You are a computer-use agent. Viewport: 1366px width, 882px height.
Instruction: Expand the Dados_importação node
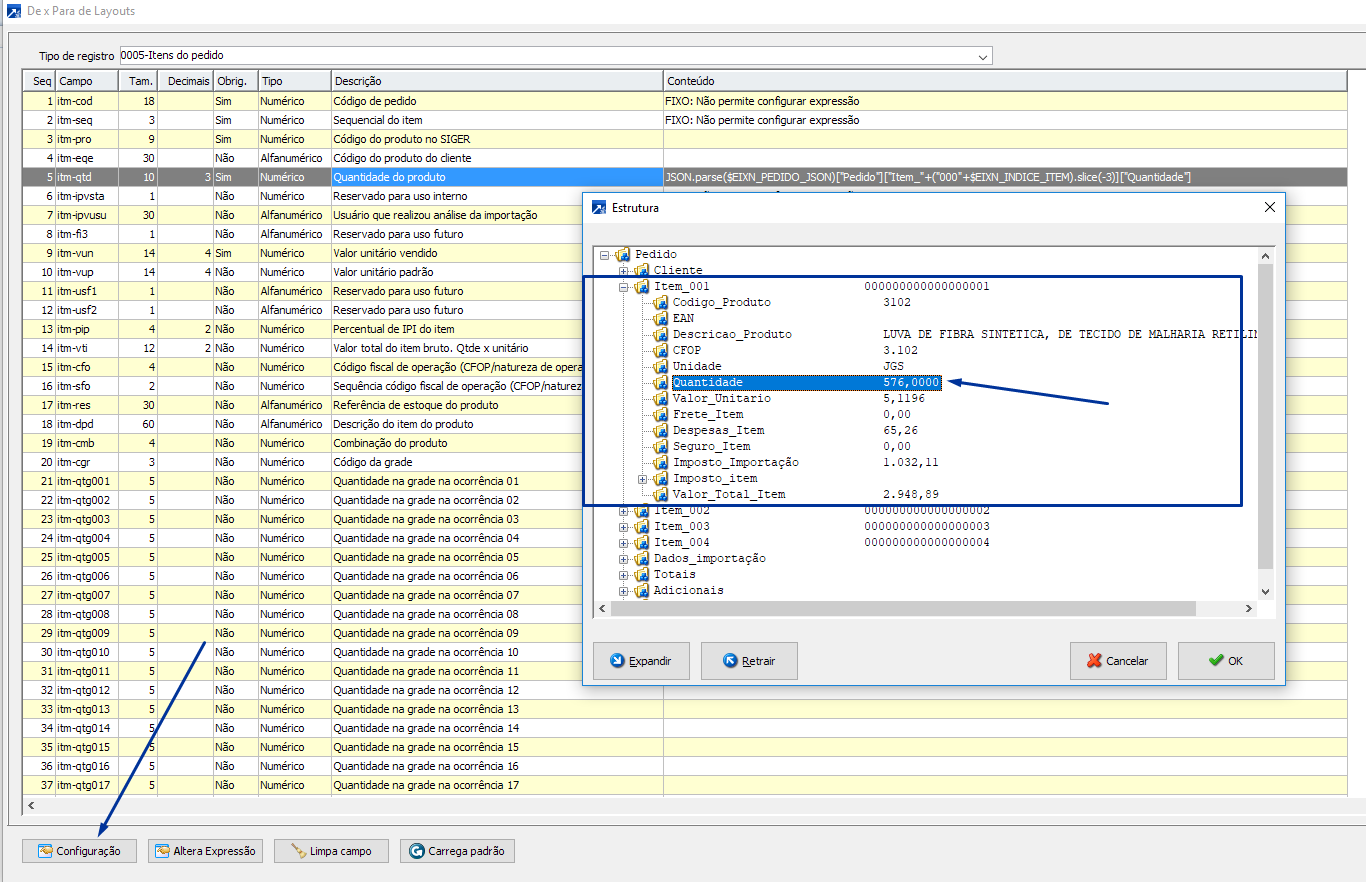624,558
